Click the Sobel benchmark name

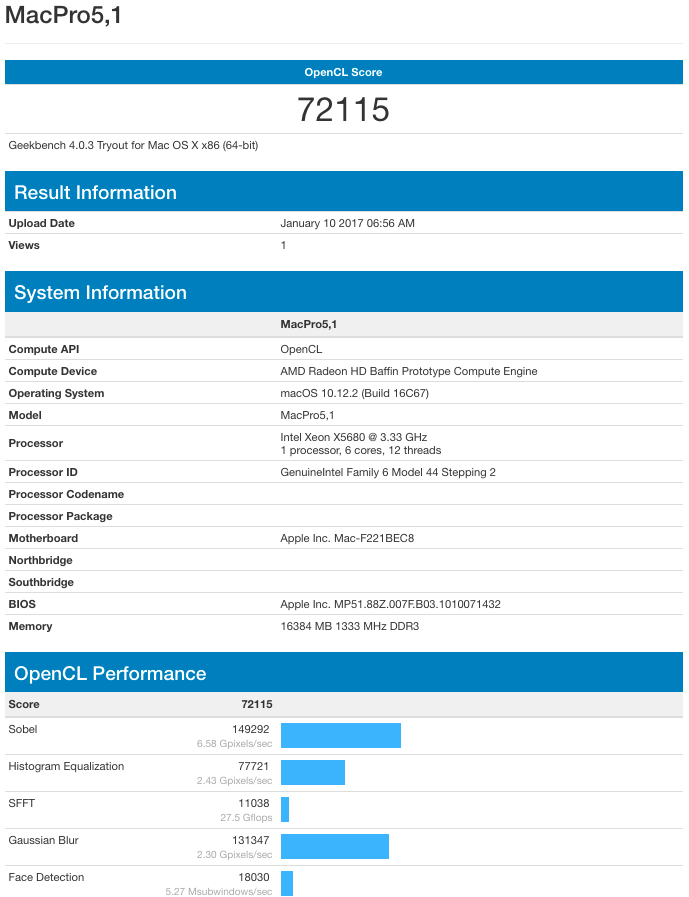point(23,729)
